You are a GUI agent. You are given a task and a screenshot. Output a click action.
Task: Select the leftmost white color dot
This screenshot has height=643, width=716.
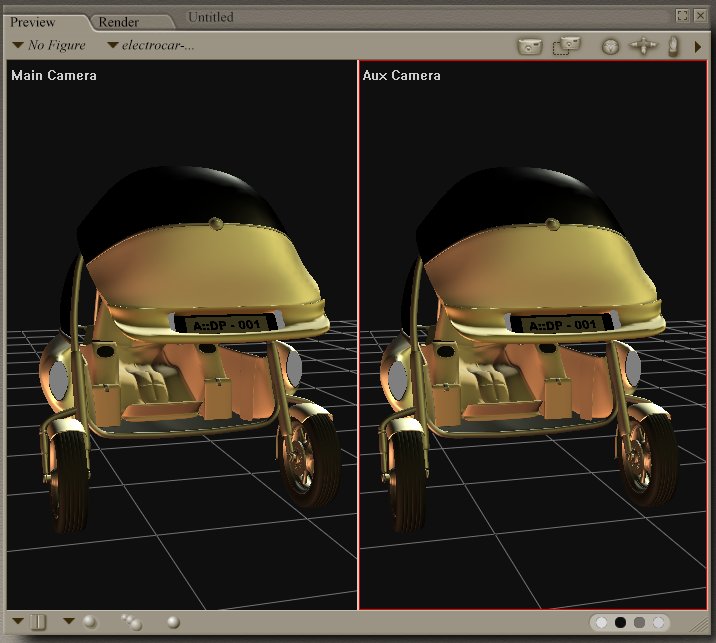pyautogui.click(x=602, y=622)
